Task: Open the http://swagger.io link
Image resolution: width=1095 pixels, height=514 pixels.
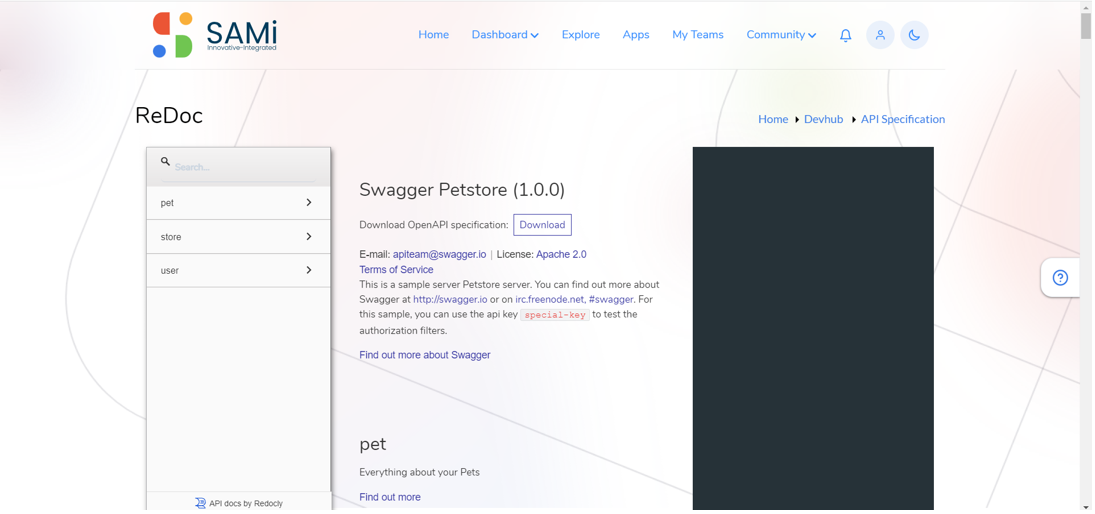Action: pyautogui.click(x=450, y=300)
